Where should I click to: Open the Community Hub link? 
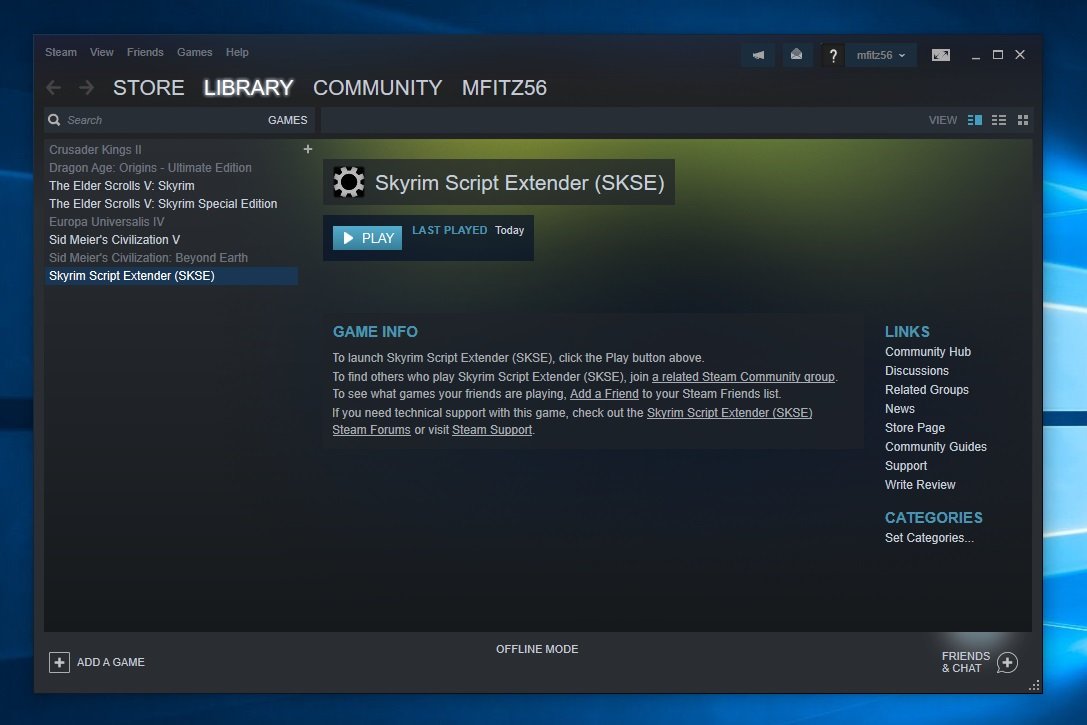pos(928,351)
